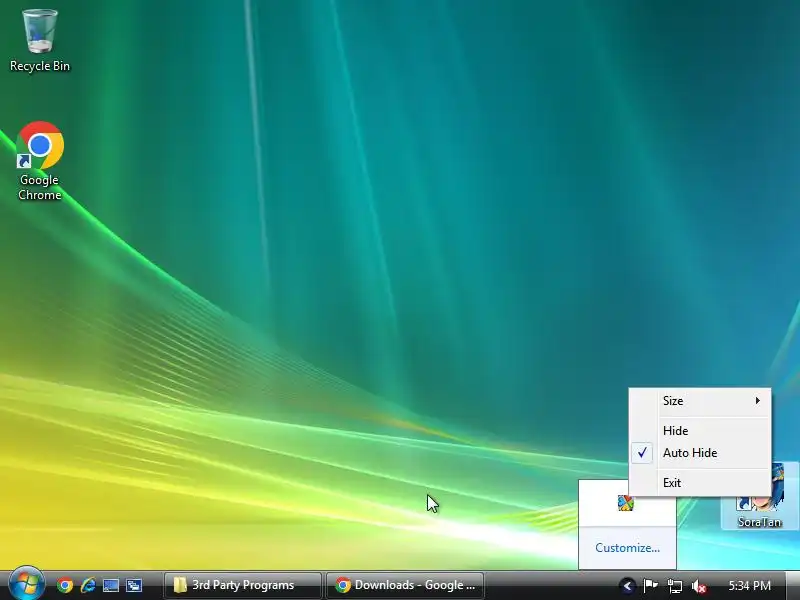Click the network tray icon

pyautogui.click(x=674, y=586)
